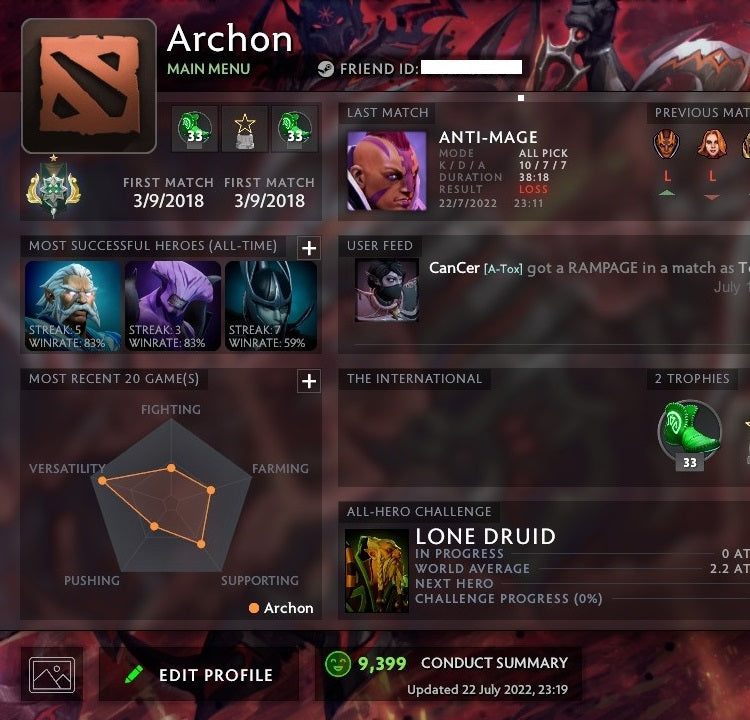The height and width of the screenshot is (720, 750).
Task: Click the Archon rank medal badge
Action: pos(53,188)
